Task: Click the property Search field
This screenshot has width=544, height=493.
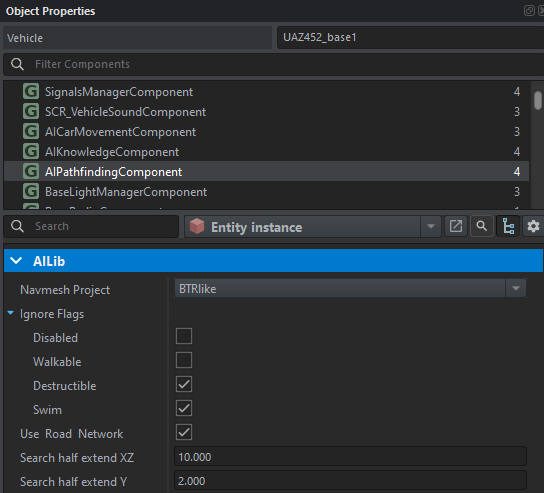Action: (91, 226)
